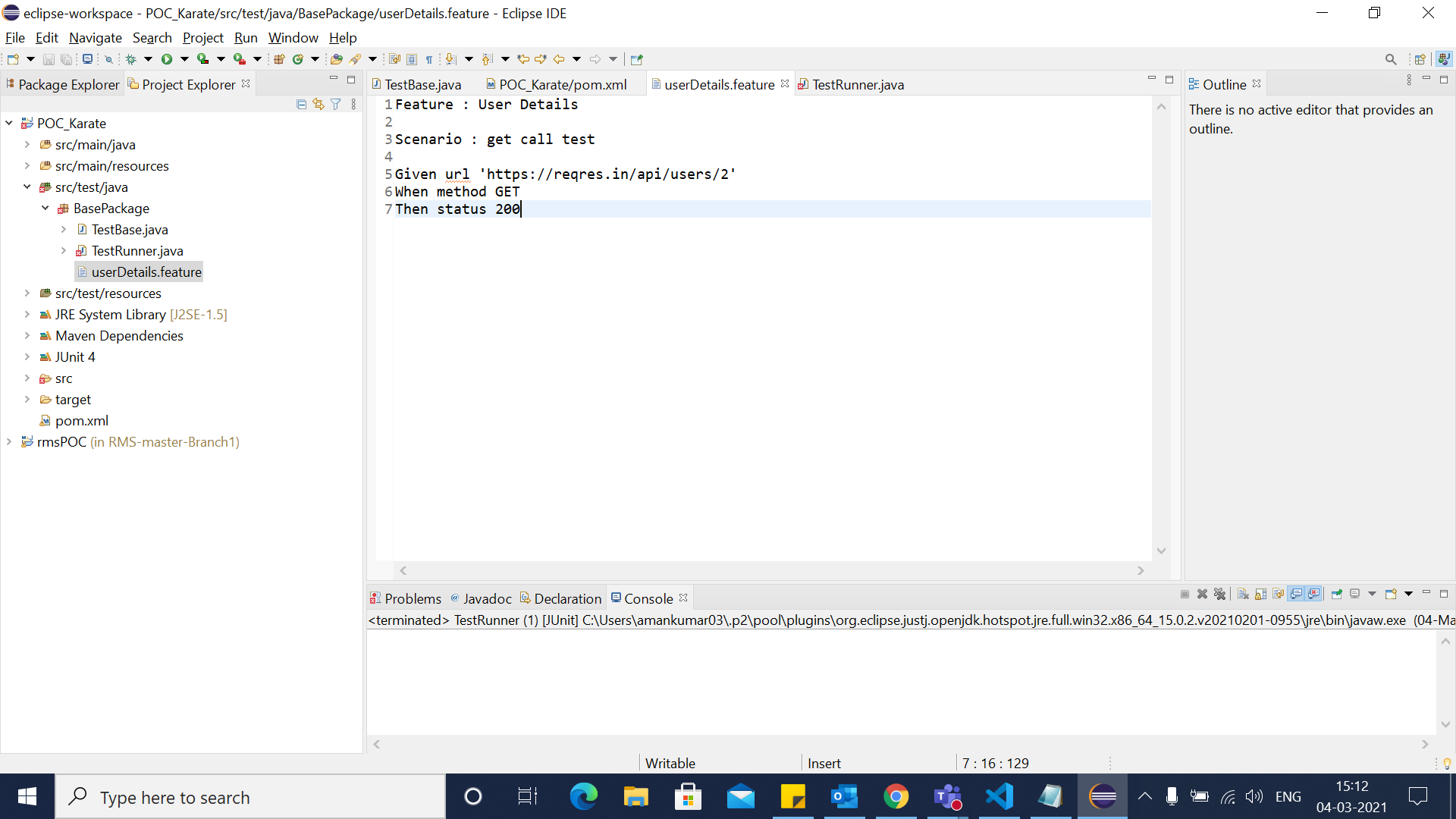1456x819 pixels.
Task: Pin the Console view
Action: point(1337,594)
